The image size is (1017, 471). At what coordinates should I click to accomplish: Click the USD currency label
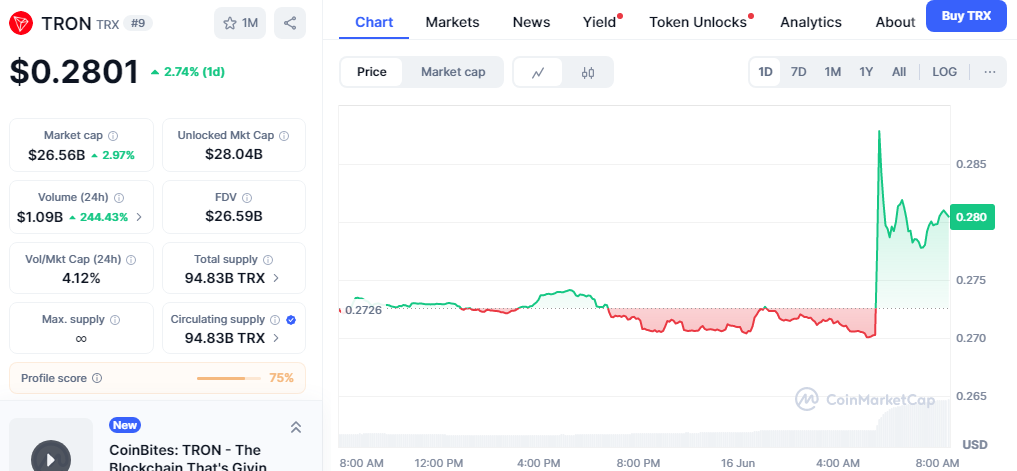click(x=975, y=445)
